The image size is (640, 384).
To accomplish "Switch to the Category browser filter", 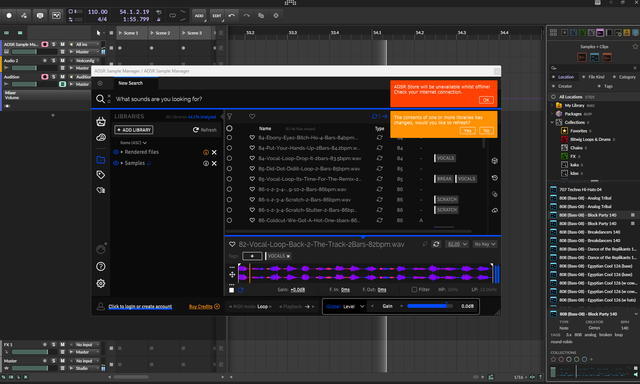I will (x=627, y=77).
